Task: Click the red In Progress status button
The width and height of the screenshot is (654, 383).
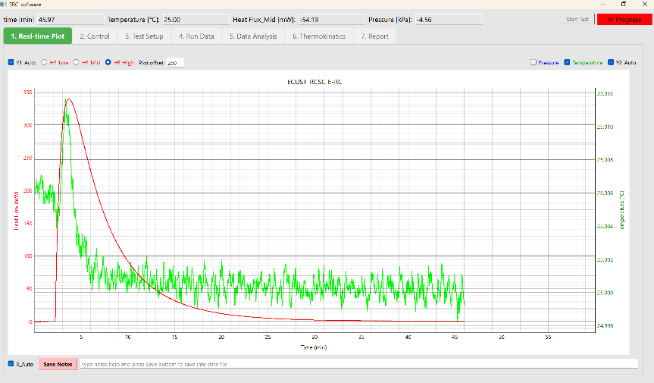Action: point(624,20)
